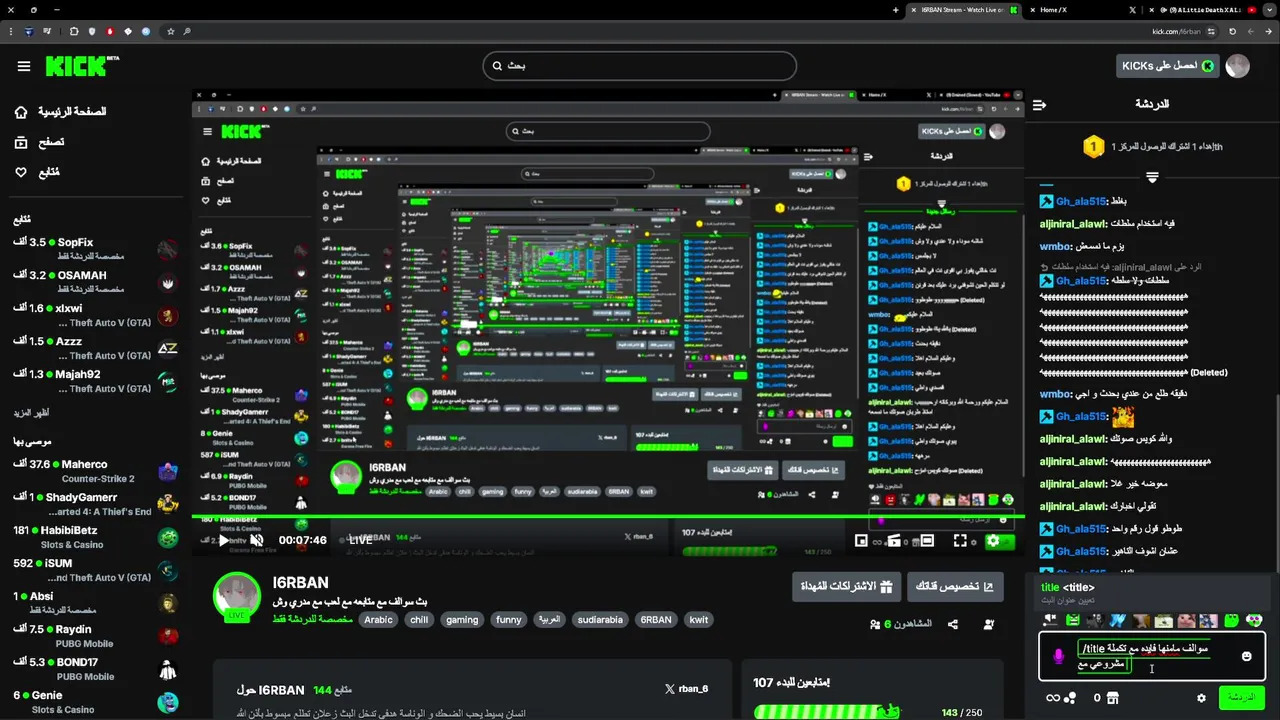Play the stream video
Screen dimensions: 1280x720
[223, 540]
